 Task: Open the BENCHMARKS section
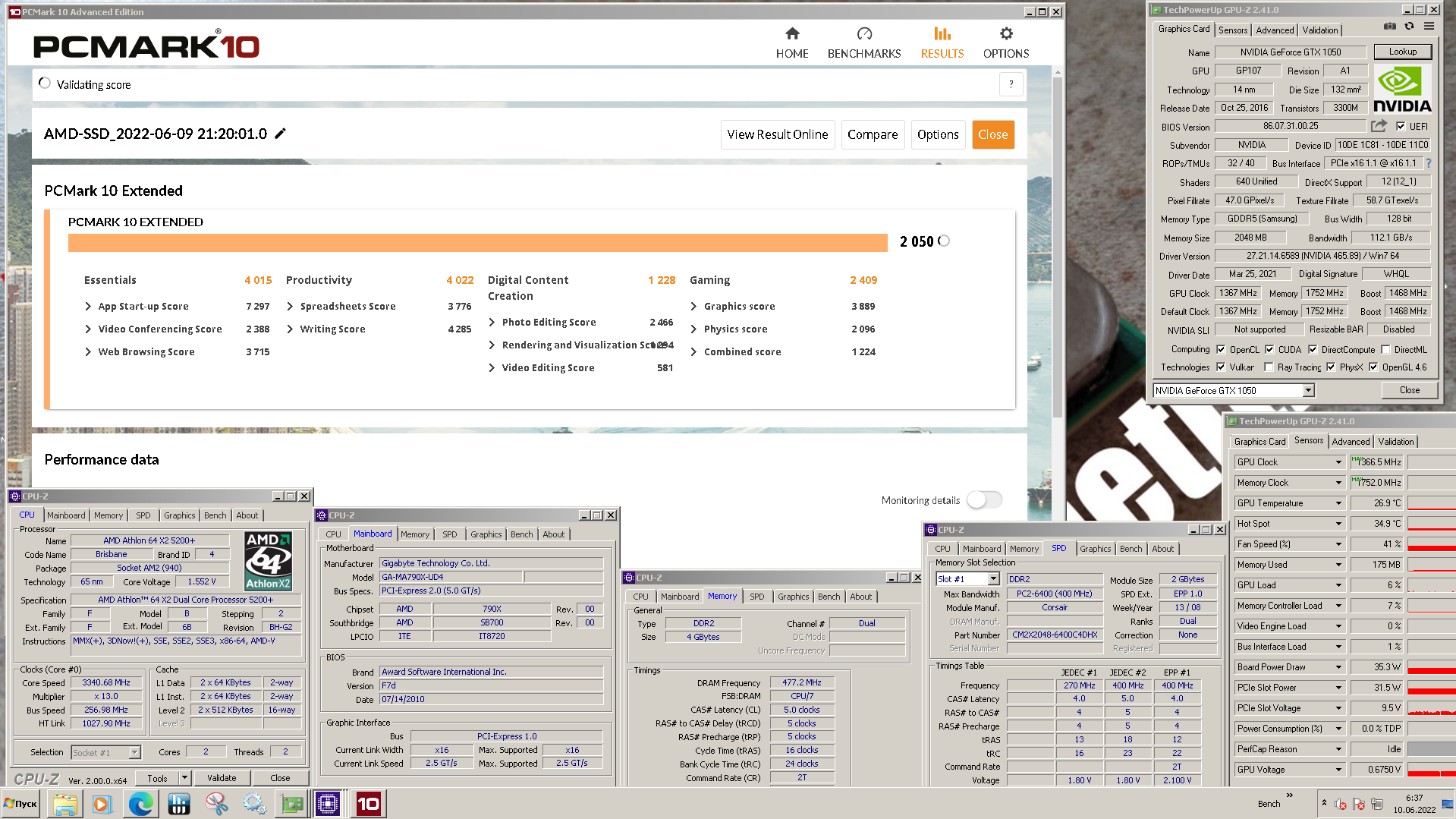click(864, 43)
